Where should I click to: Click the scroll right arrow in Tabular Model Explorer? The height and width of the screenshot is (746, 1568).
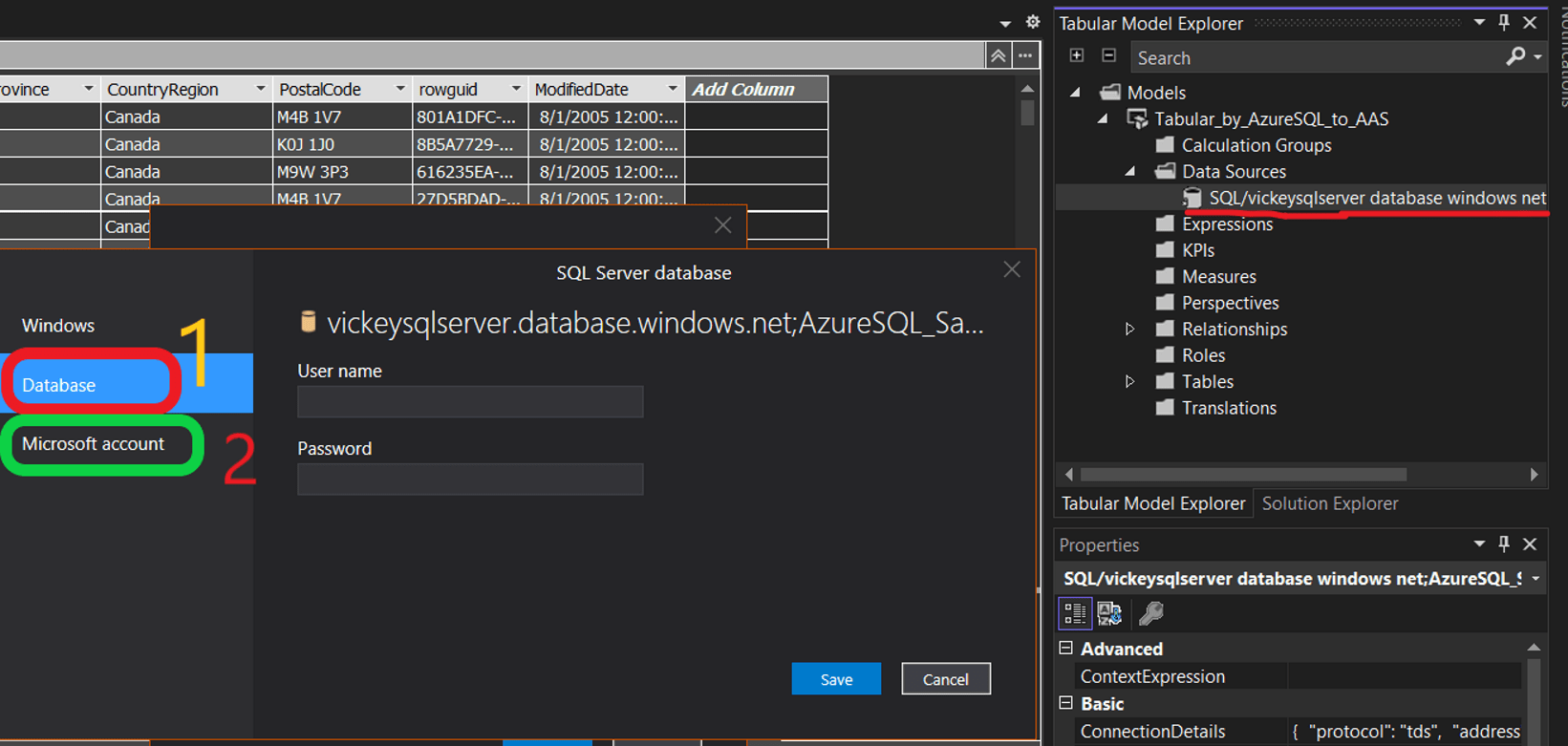click(1535, 475)
